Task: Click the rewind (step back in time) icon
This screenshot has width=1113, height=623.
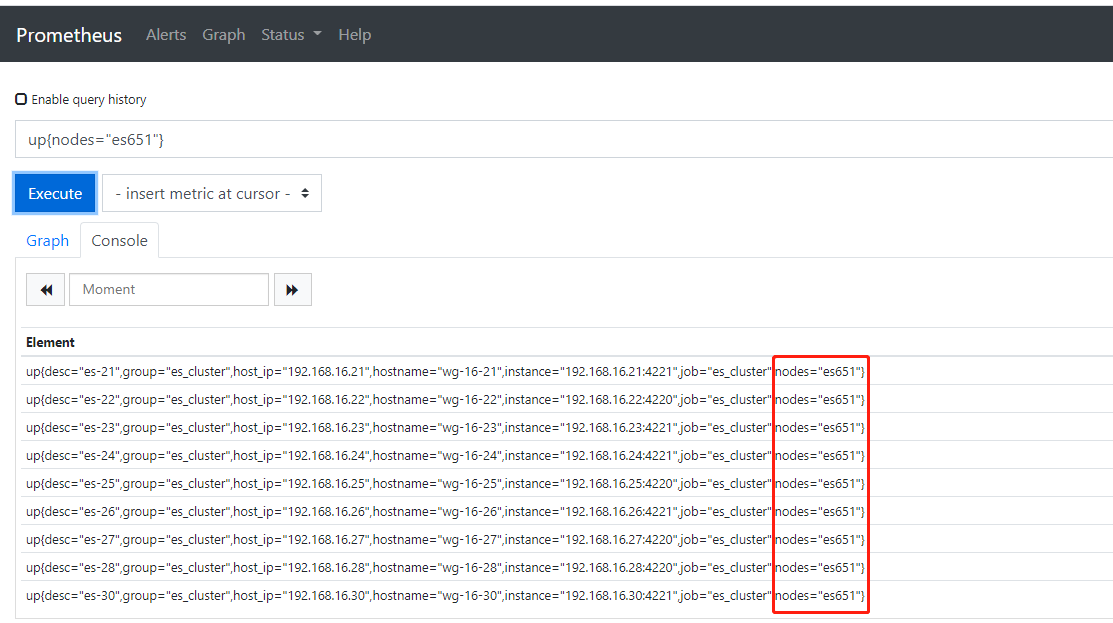Action: click(45, 289)
